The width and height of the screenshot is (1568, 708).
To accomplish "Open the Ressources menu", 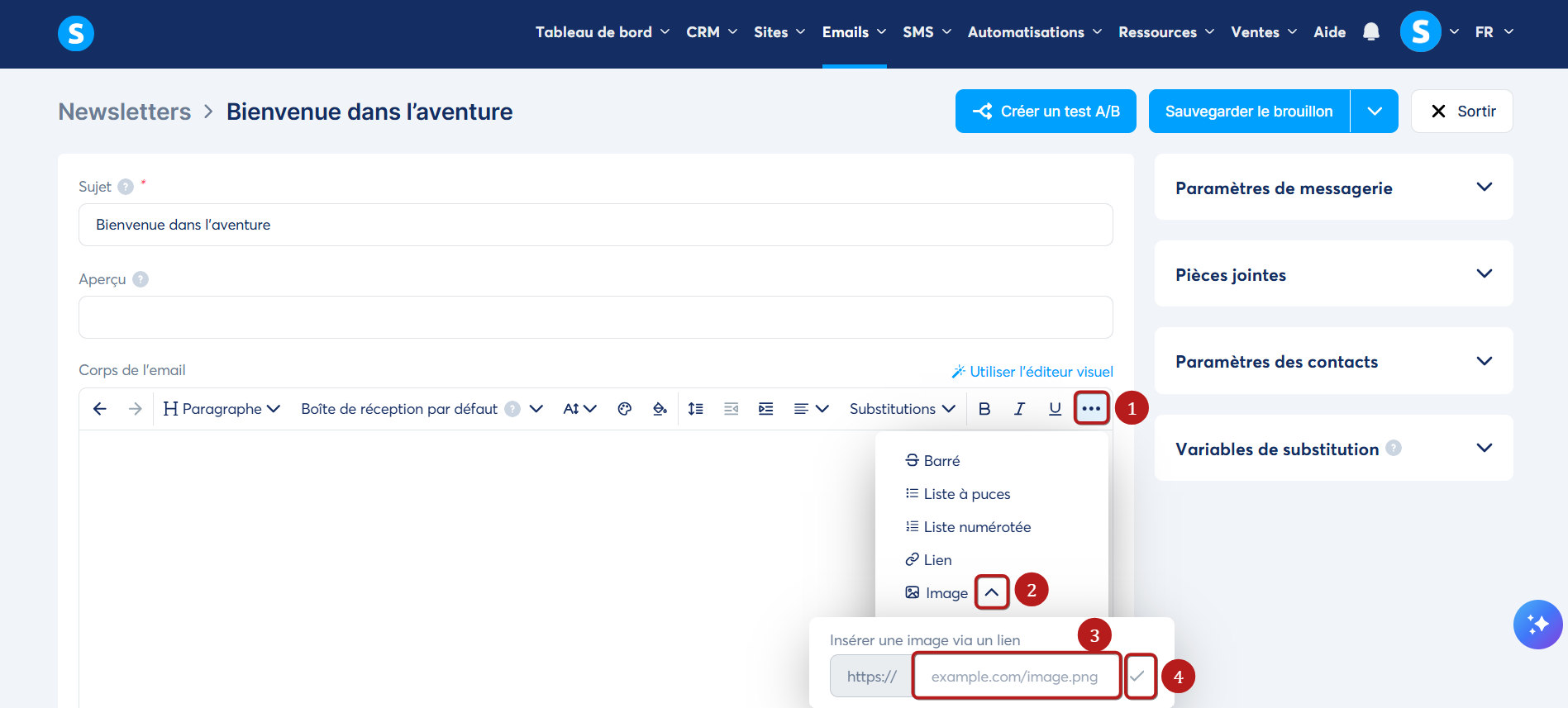I will pyautogui.click(x=1166, y=32).
